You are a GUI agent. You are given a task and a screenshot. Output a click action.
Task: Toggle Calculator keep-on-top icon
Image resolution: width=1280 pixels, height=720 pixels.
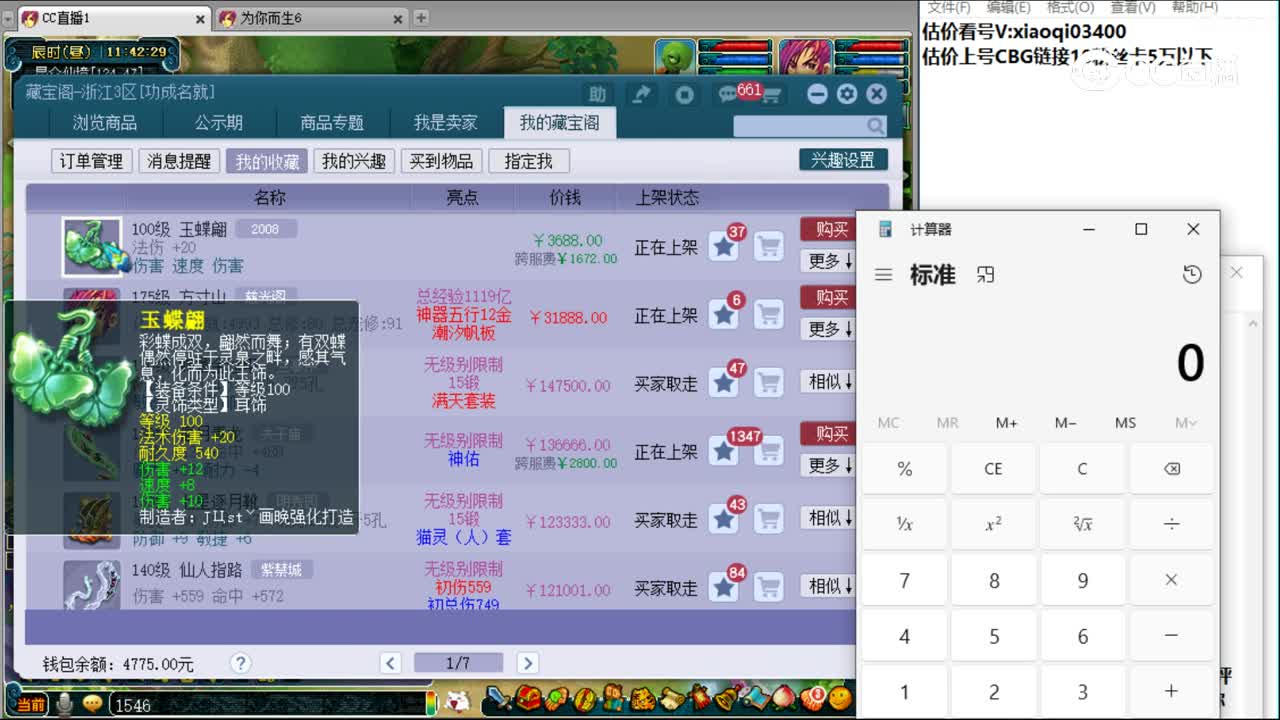click(x=985, y=275)
